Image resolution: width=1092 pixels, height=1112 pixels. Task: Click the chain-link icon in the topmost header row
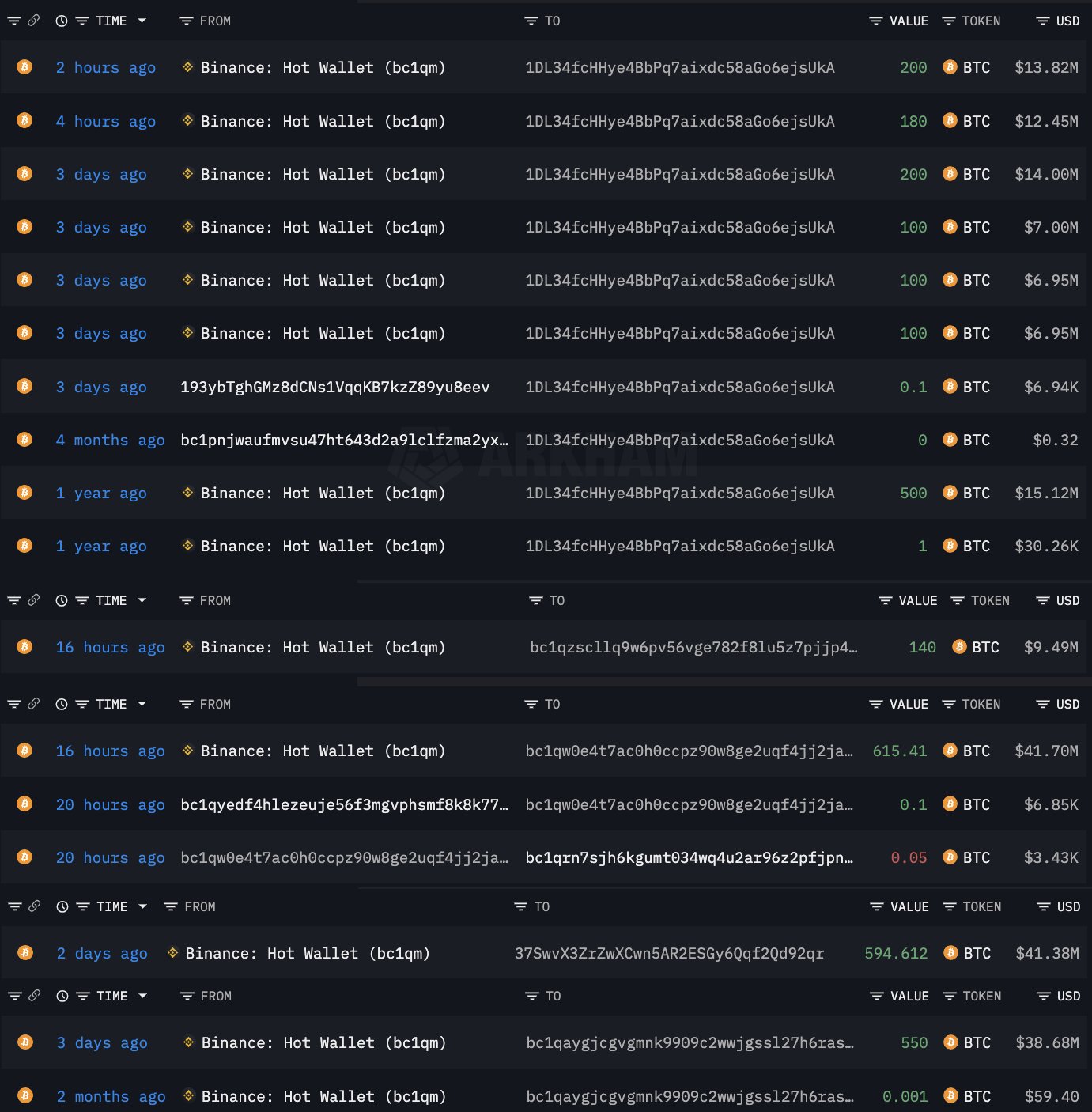tap(33, 21)
